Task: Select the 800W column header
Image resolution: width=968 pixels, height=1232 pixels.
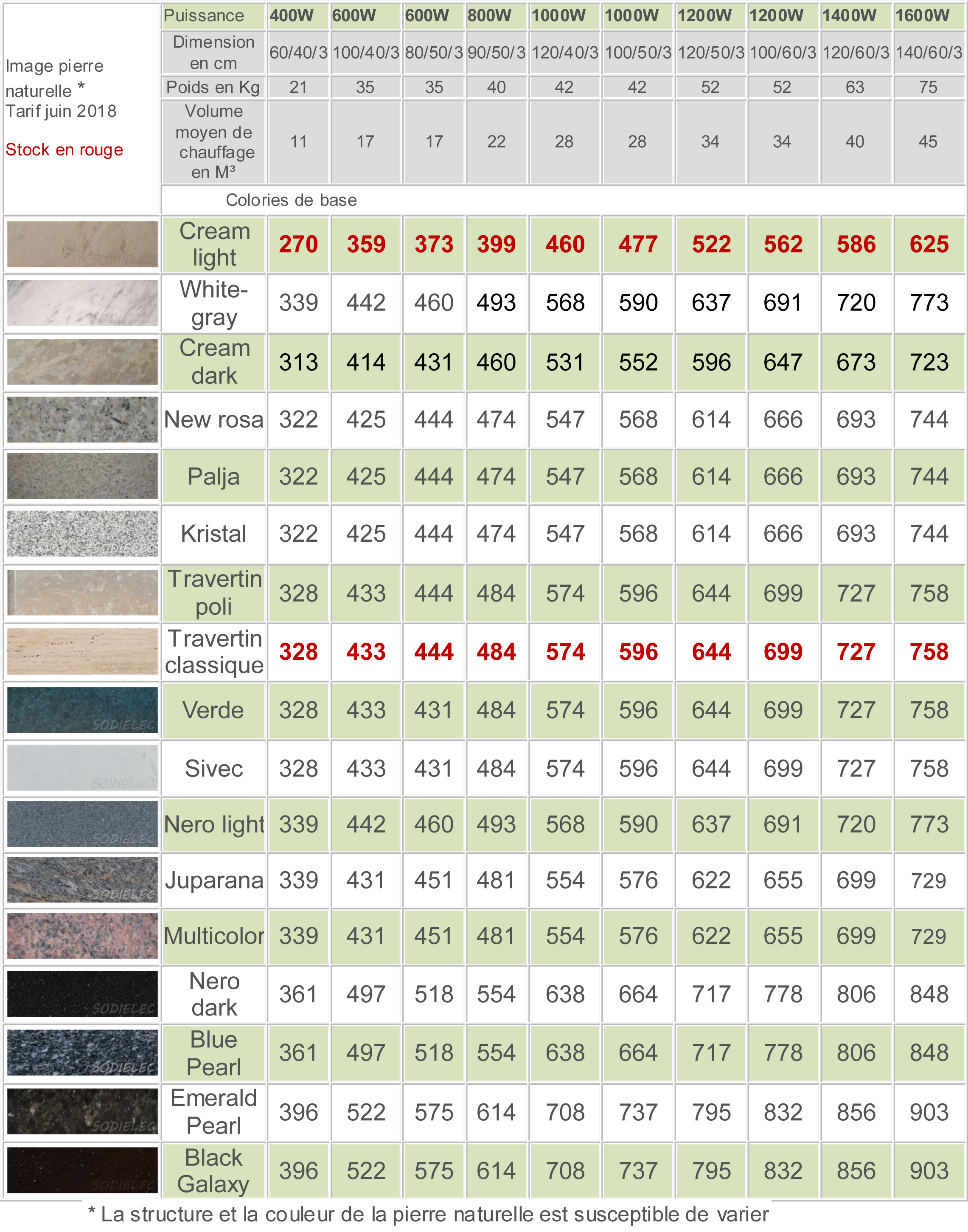Action: click(x=489, y=16)
